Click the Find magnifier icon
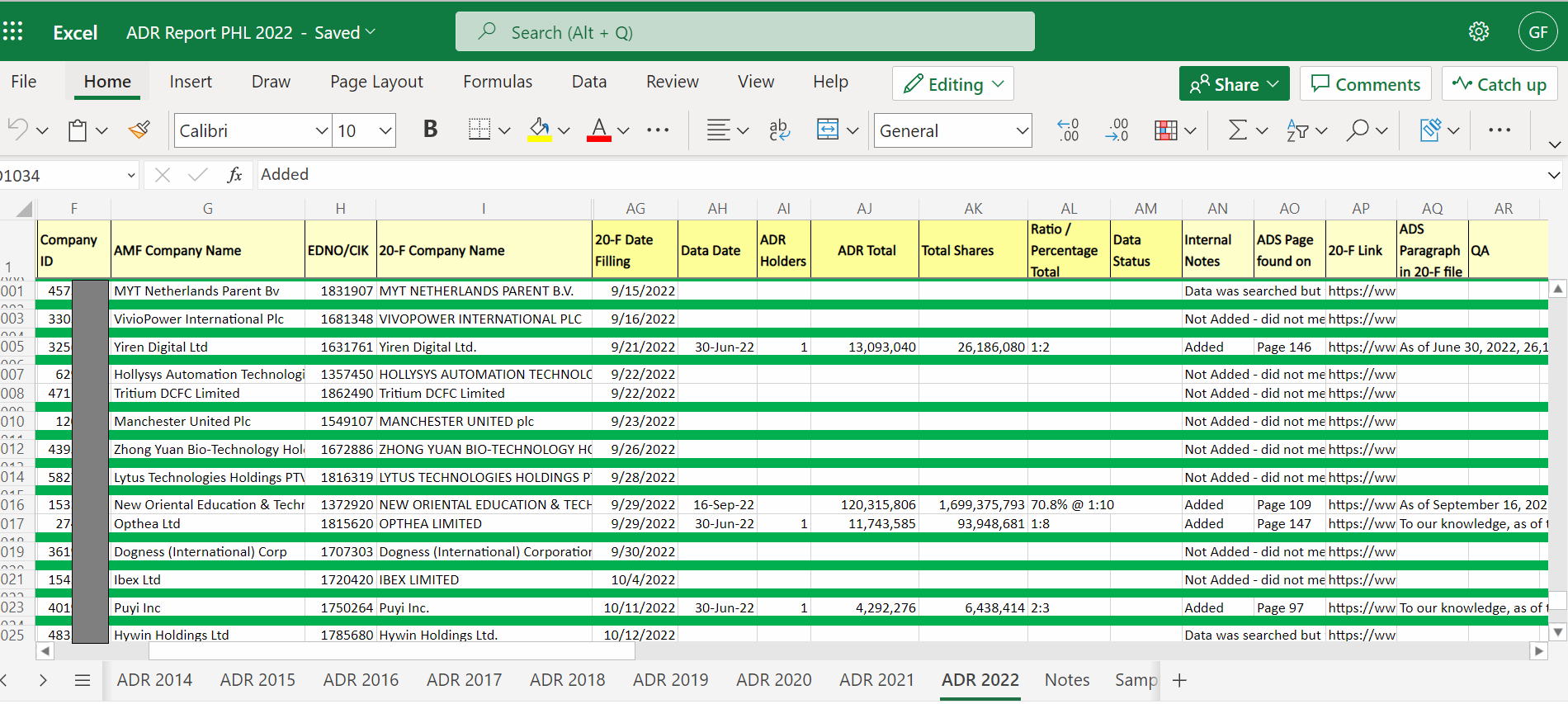1568x704 pixels. 1358,130
